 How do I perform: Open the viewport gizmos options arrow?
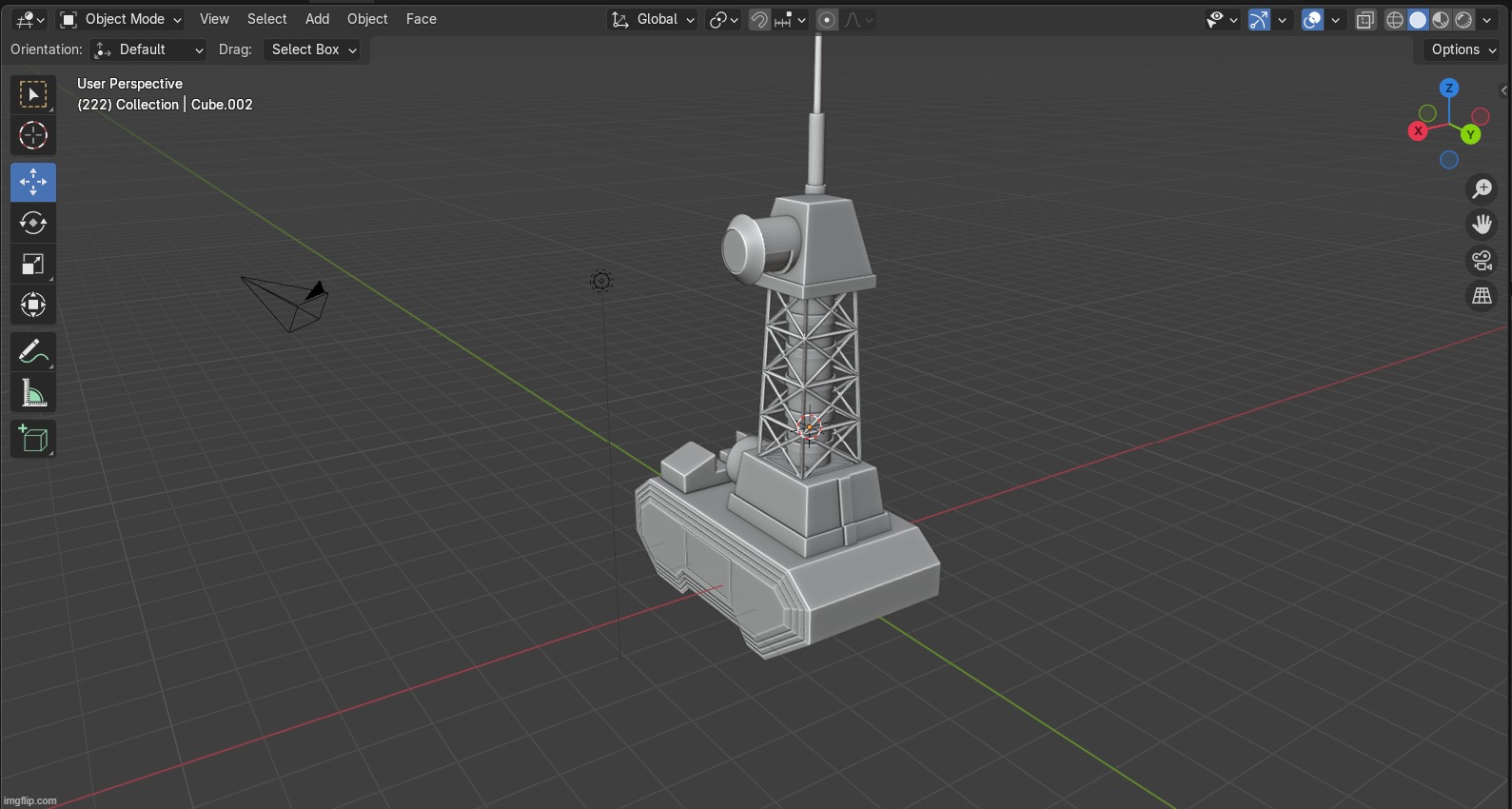pyautogui.click(x=1283, y=19)
